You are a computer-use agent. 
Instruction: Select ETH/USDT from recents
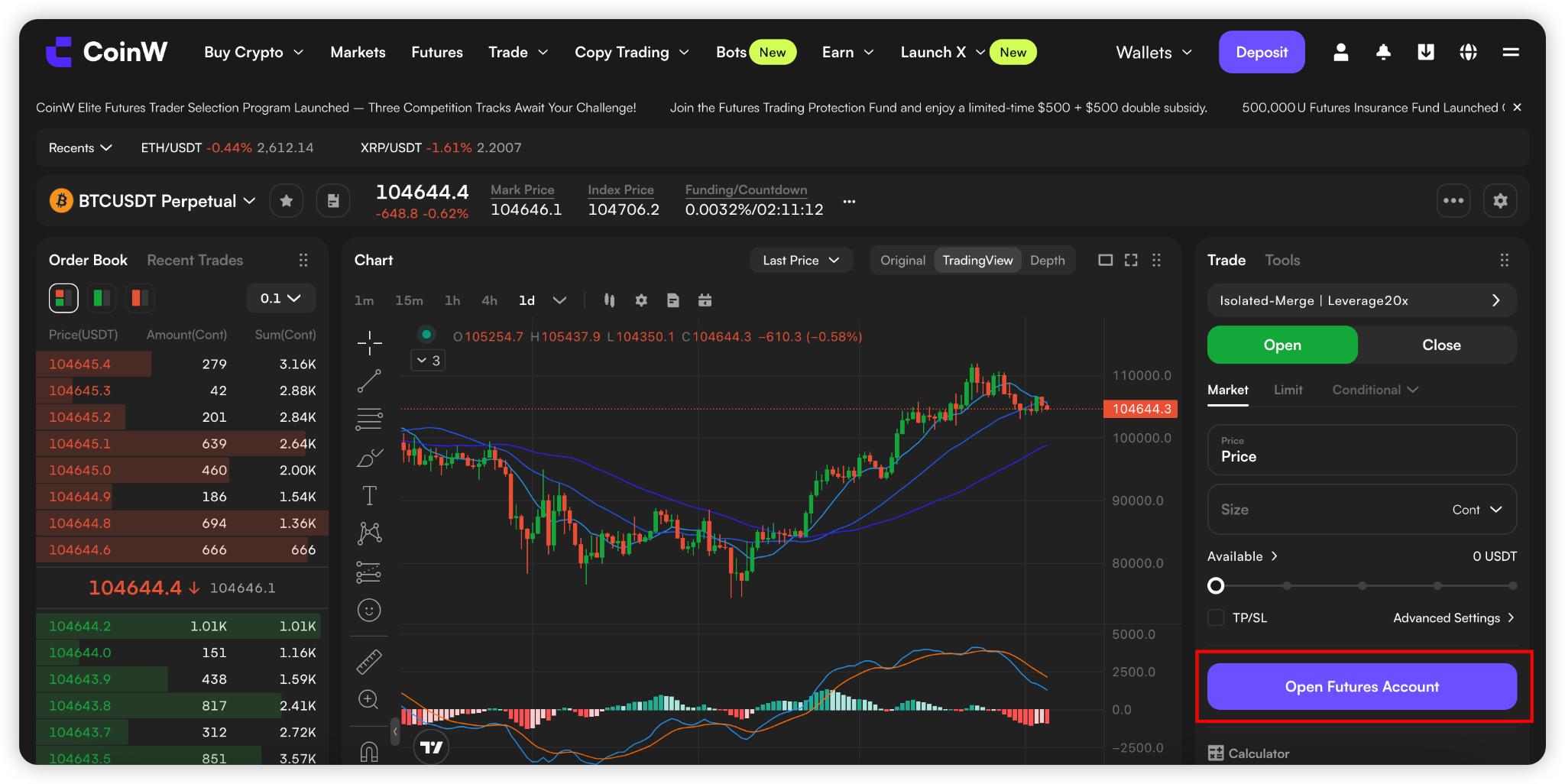(x=227, y=147)
